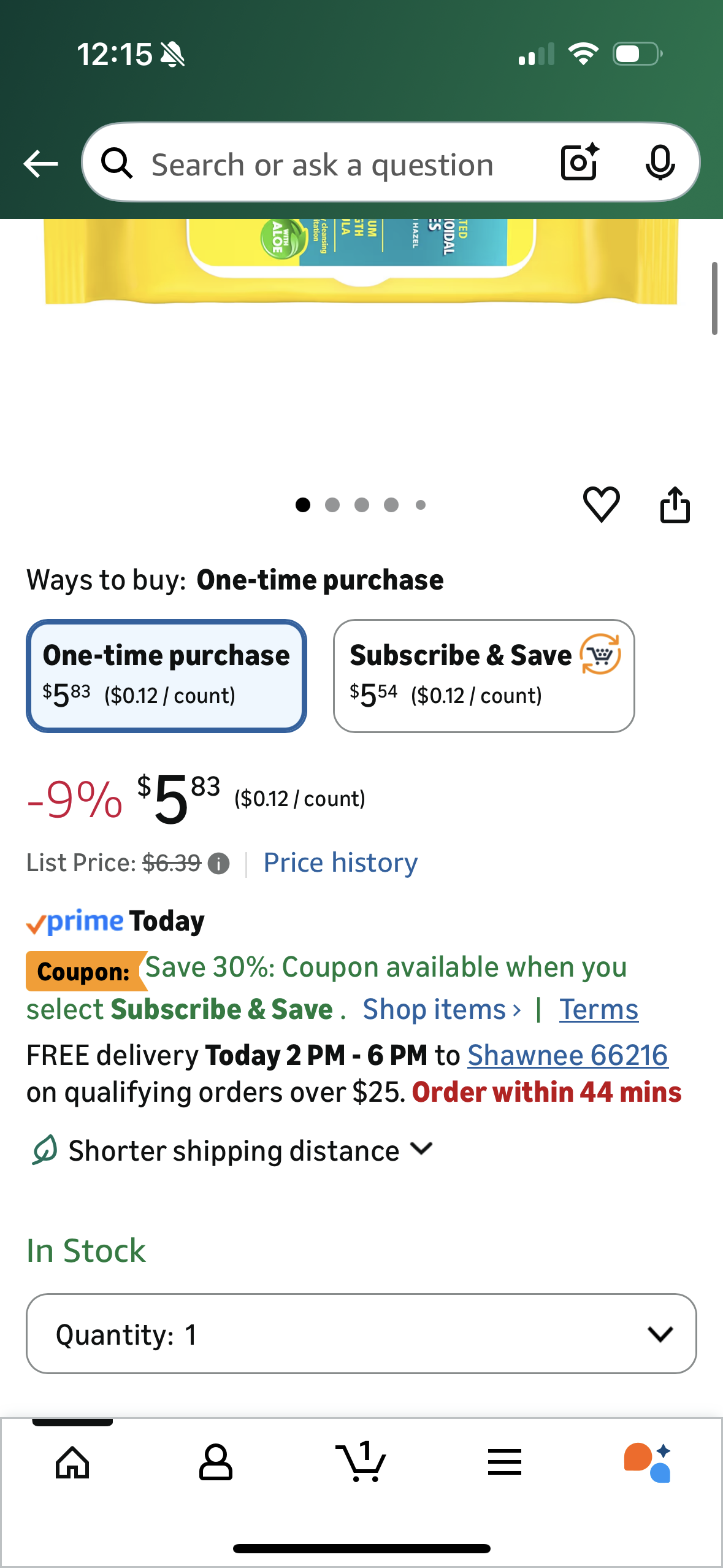This screenshot has height=1568, width=723.
Task: Select the Subscribe & Save option
Action: coord(484,675)
